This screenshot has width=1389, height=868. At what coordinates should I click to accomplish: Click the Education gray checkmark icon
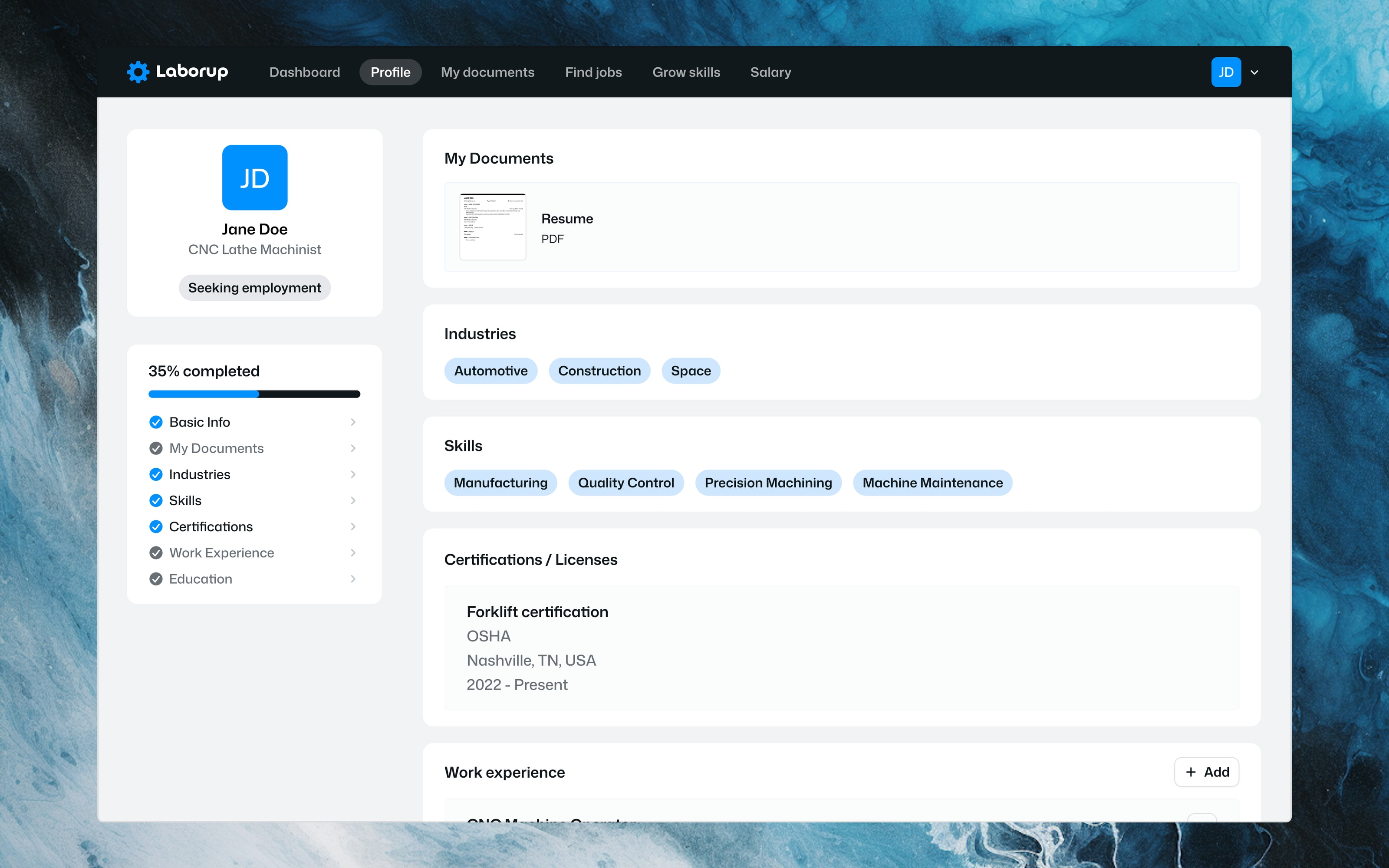(155, 579)
